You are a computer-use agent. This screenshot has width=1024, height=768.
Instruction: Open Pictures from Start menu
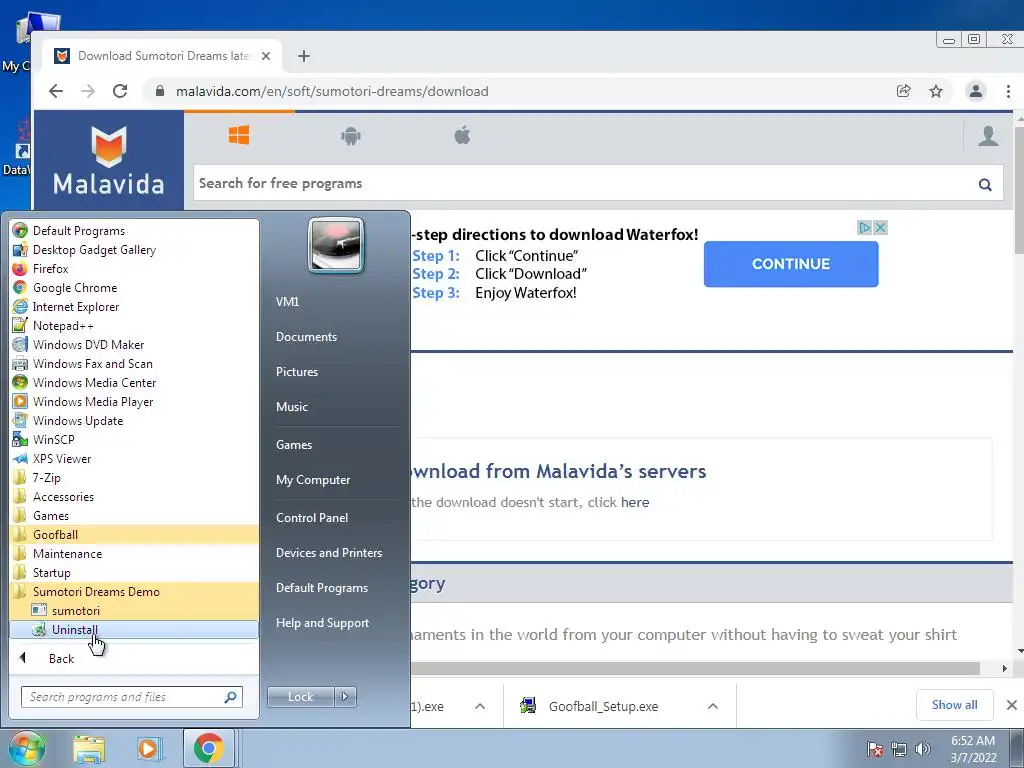coord(296,372)
